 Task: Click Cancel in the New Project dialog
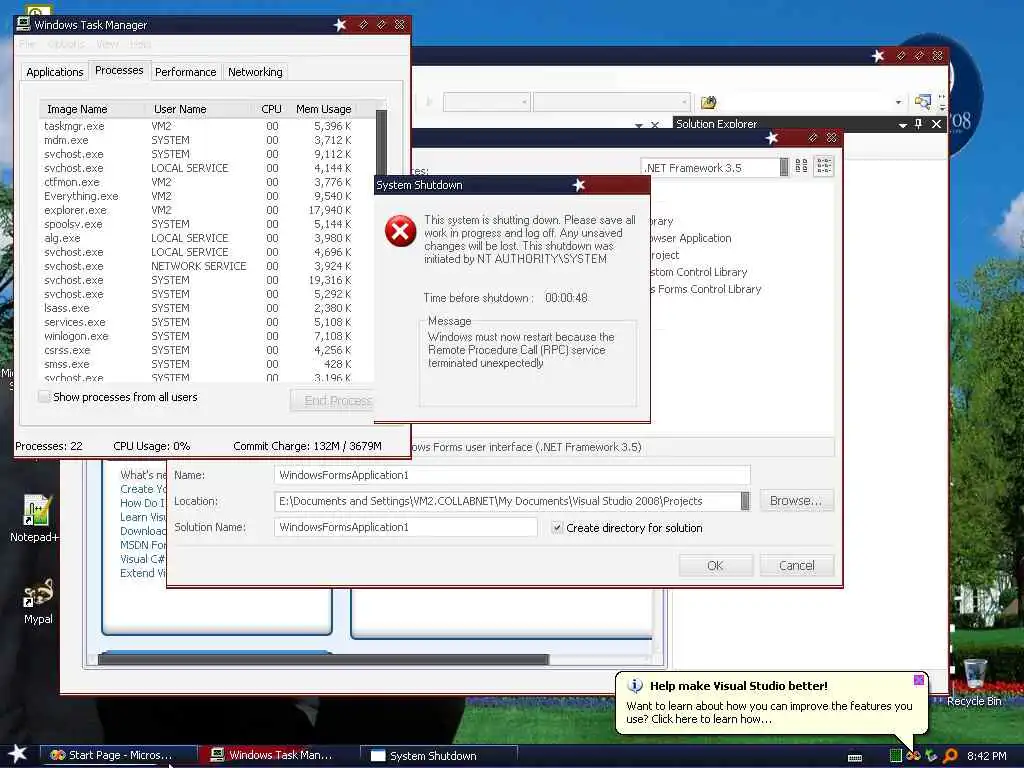[797, 566]
